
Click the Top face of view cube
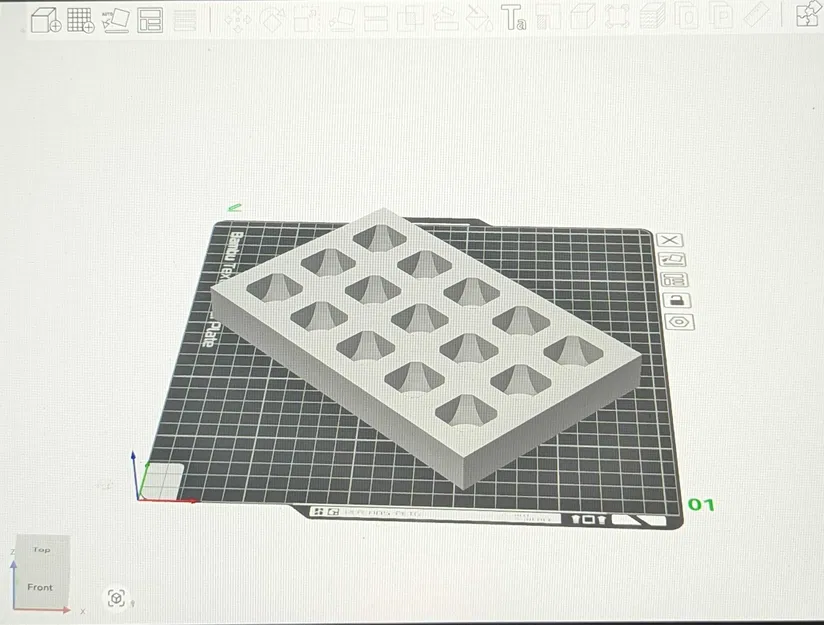(x=42, y=550)
